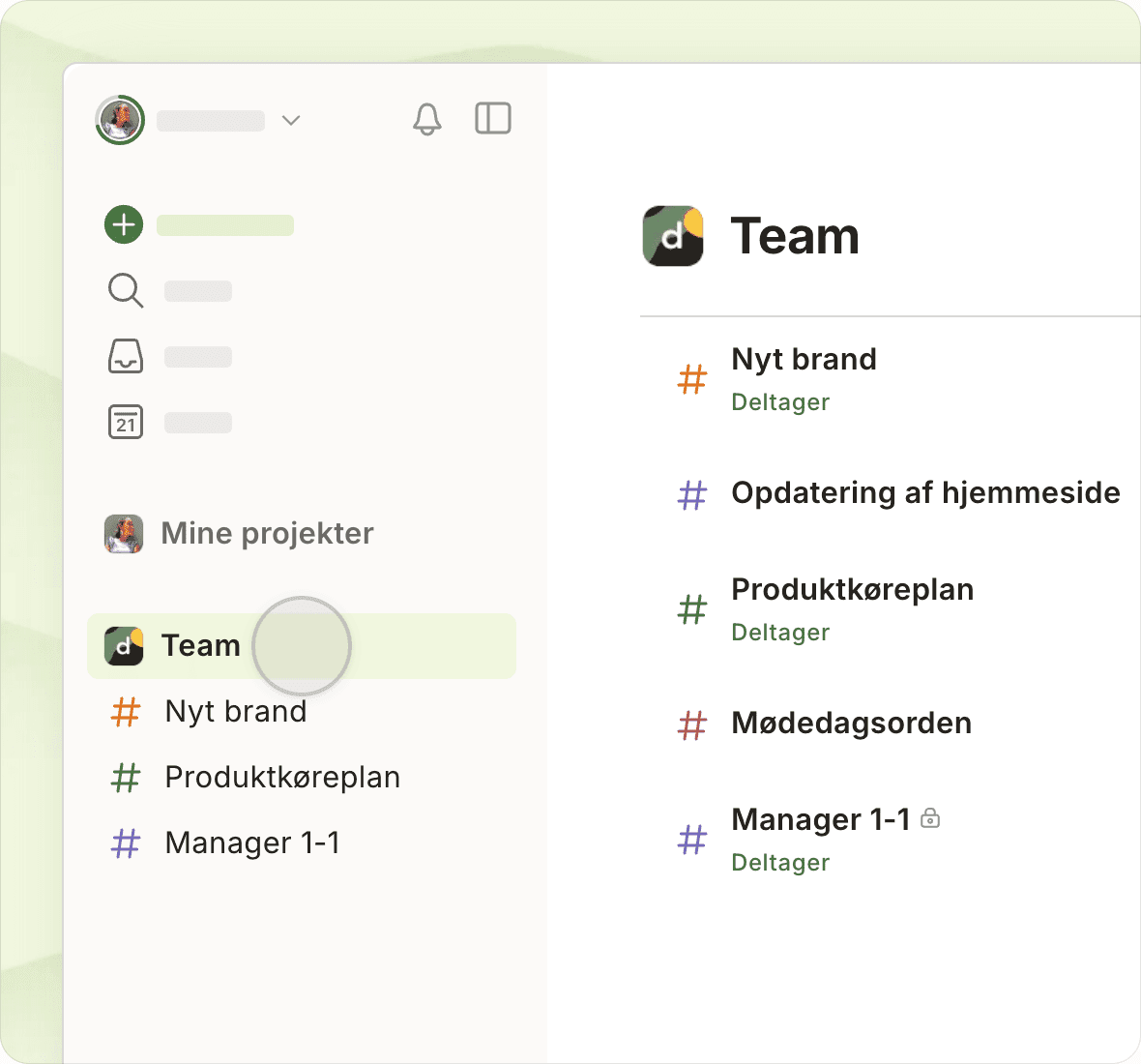Screen dimensions: 1141x1064
Task: Open Manager 1-1 in sidebar
Action: click(x=252, y=842)
